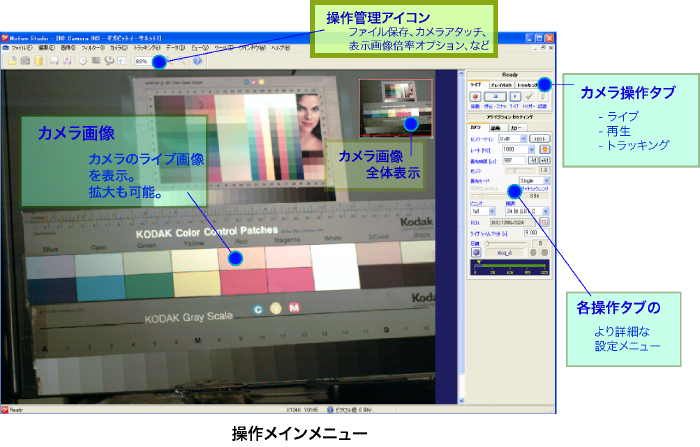Click the second grey round button right of Acq_A

pos(544,252)
